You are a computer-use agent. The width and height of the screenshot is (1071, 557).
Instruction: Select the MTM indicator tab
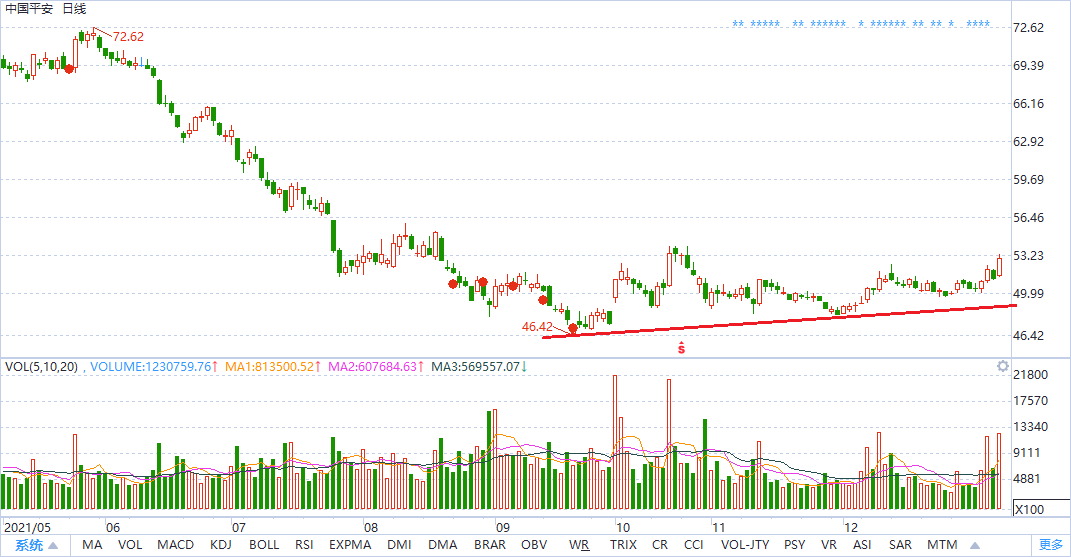(941, 545)
